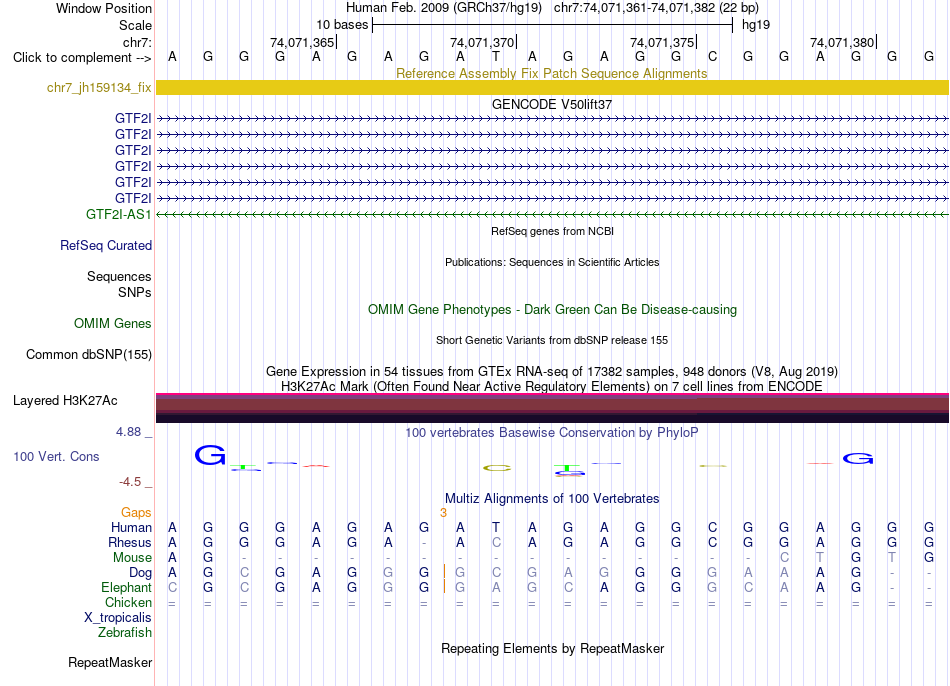Click 'Repeating Elements by RepeatMasker' title
This screenshot has width=950, height=686.
pos(552,648)
